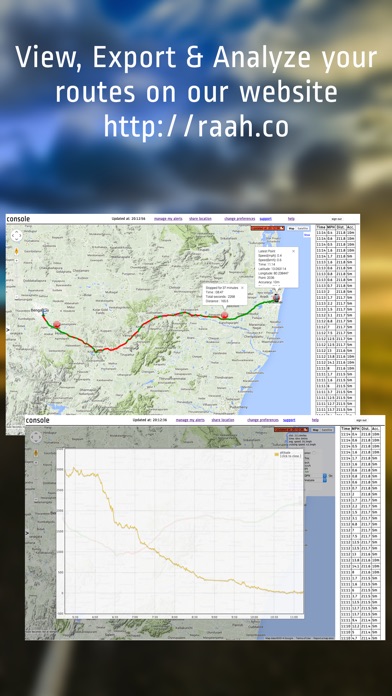This screenshot has width=392, height=696.
Task: Click the red stop marker near Bengaluru
Action: pos(56,324)
